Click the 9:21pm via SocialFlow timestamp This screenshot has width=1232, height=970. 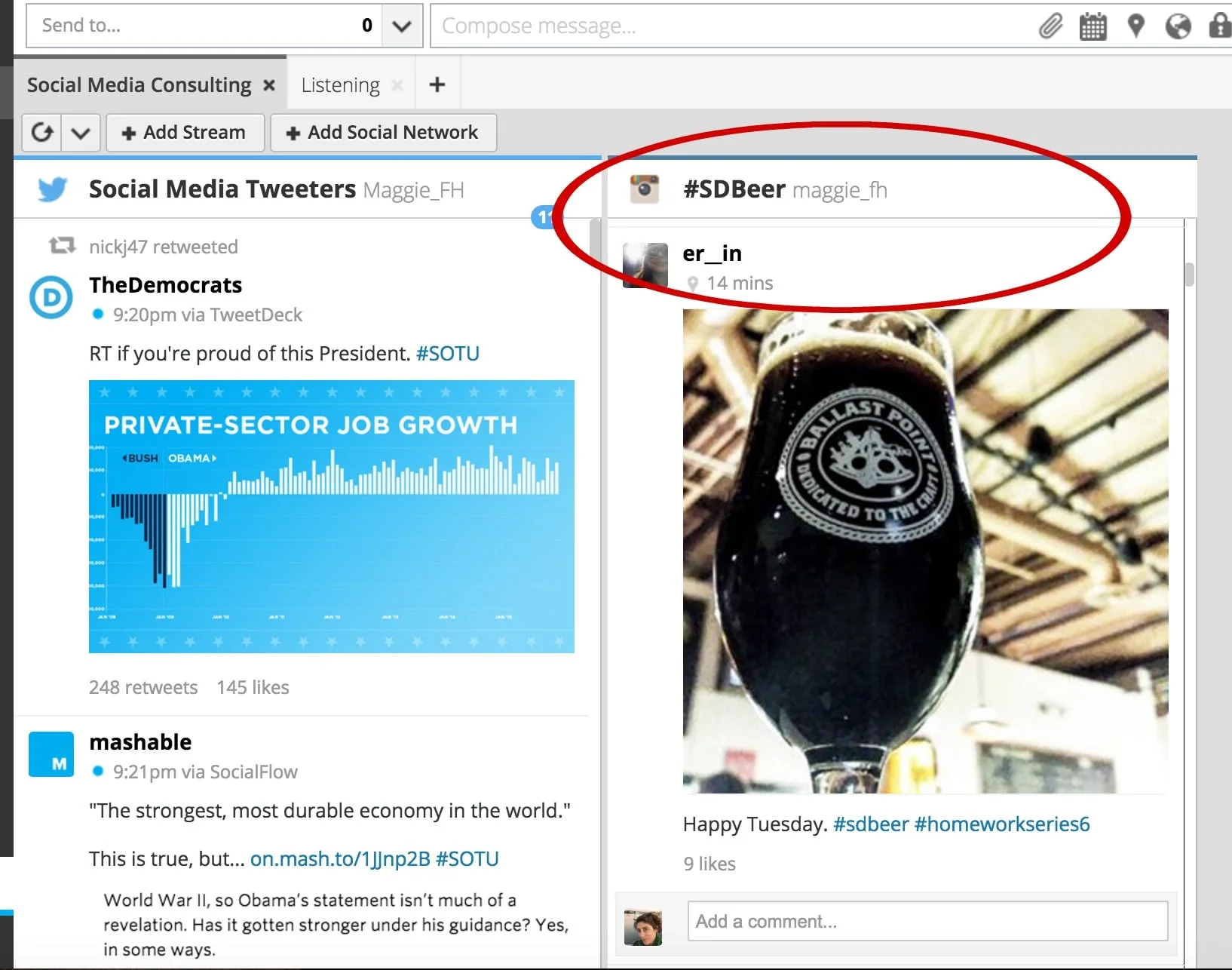click(205, 772)
